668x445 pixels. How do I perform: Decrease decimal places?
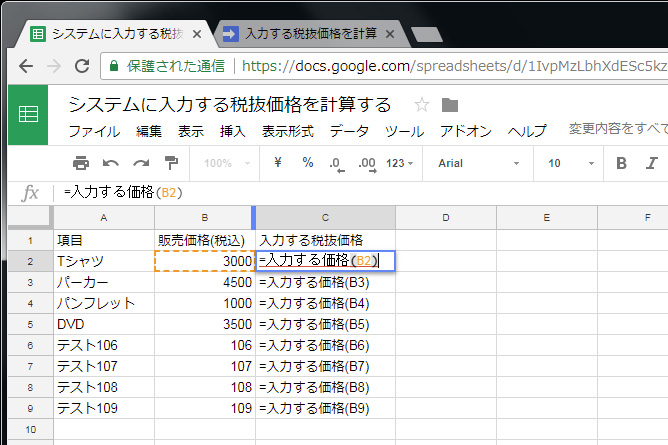click(x=337, y=164)
